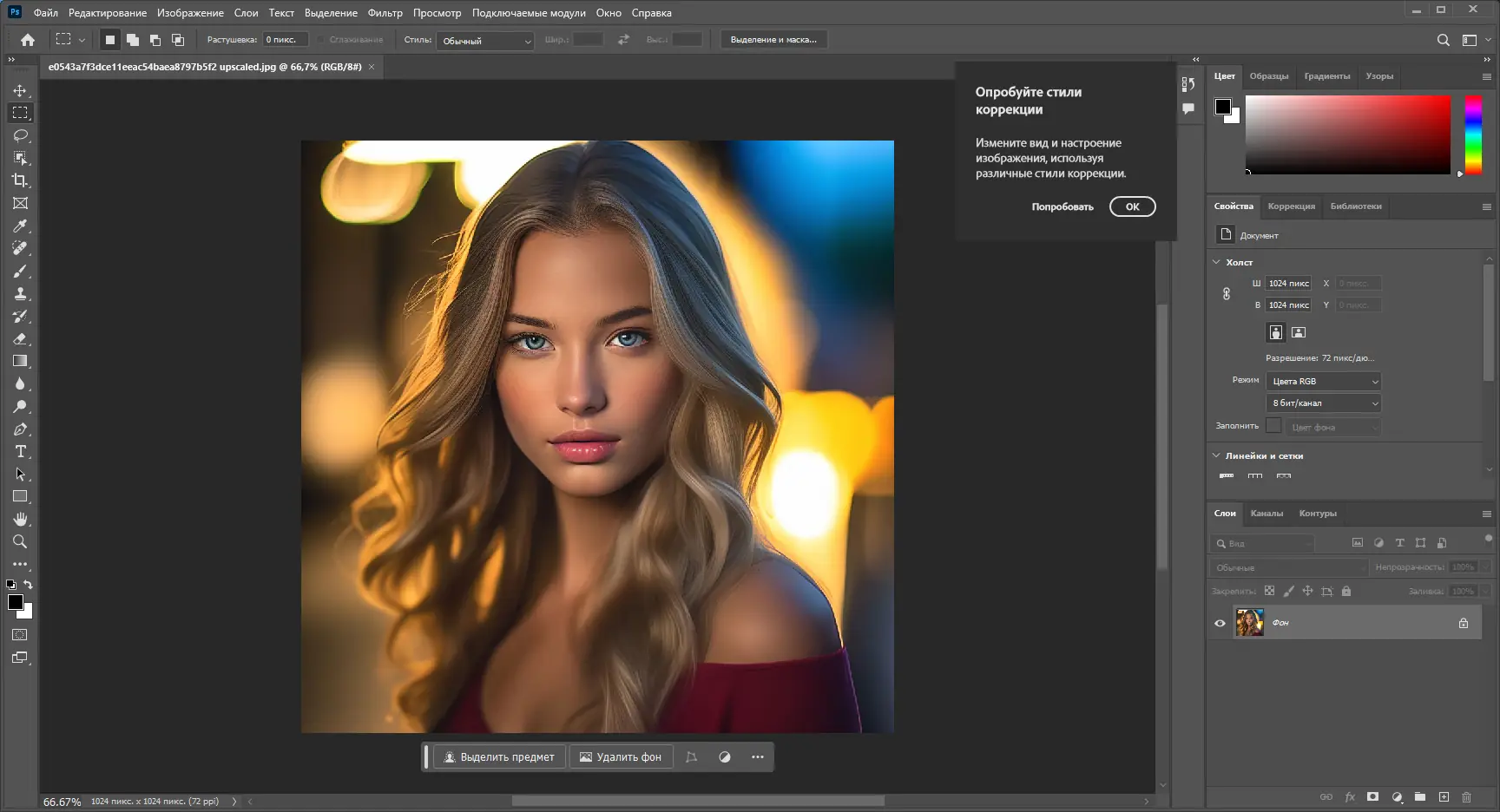Select the Move tool
This screenshot has width=1500, height=812.
tap(21, 89)
